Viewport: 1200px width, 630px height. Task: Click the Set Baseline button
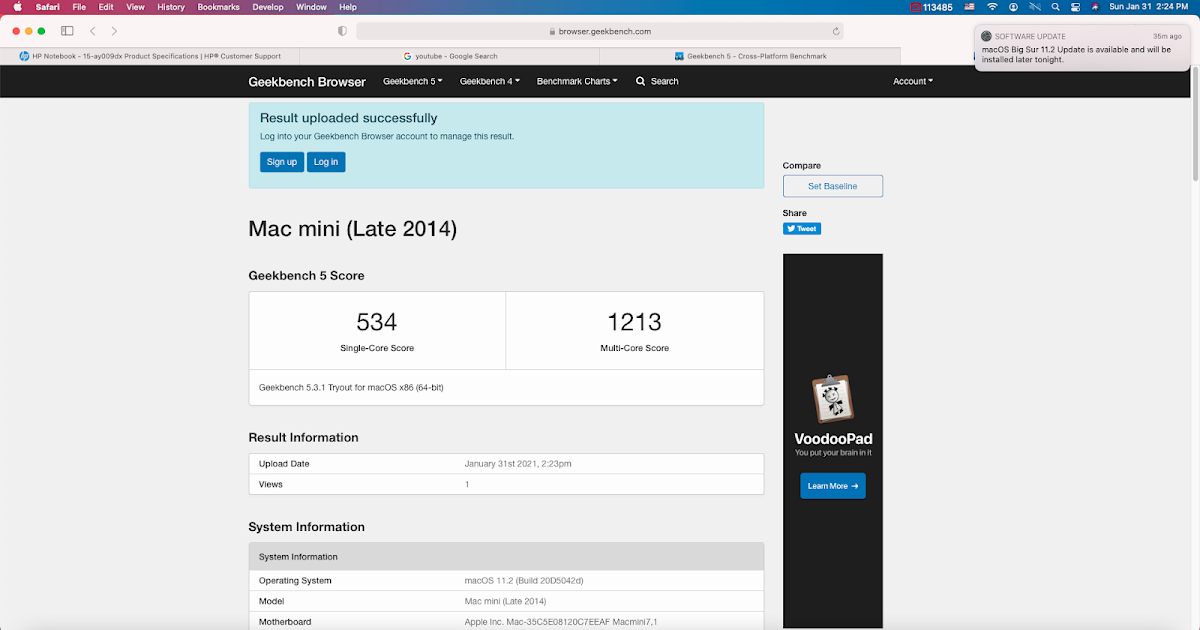pos(833,186)
